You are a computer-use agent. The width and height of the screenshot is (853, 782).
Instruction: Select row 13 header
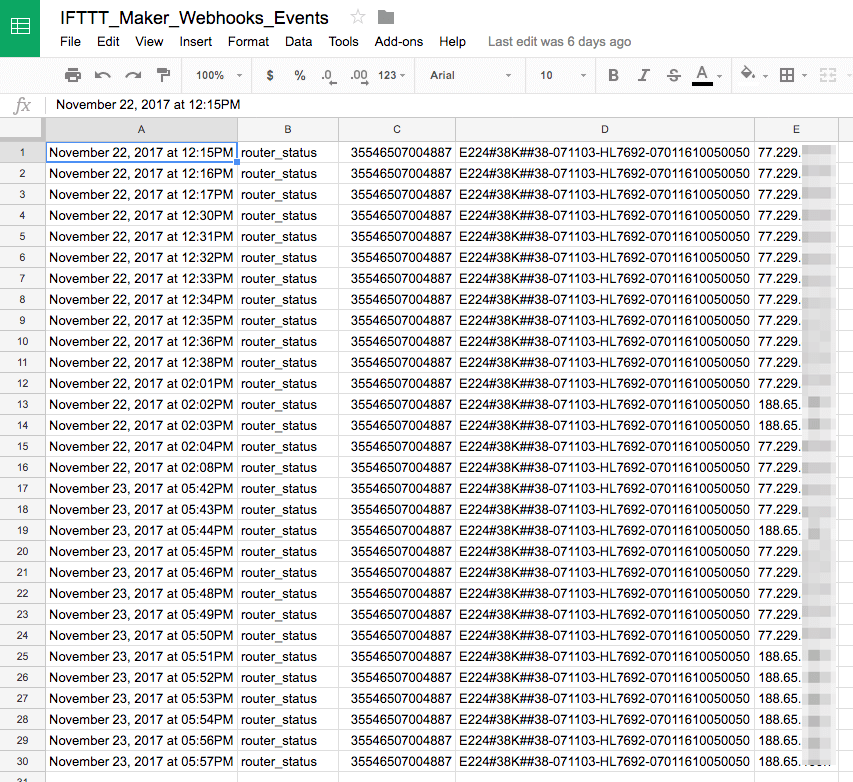22,404
